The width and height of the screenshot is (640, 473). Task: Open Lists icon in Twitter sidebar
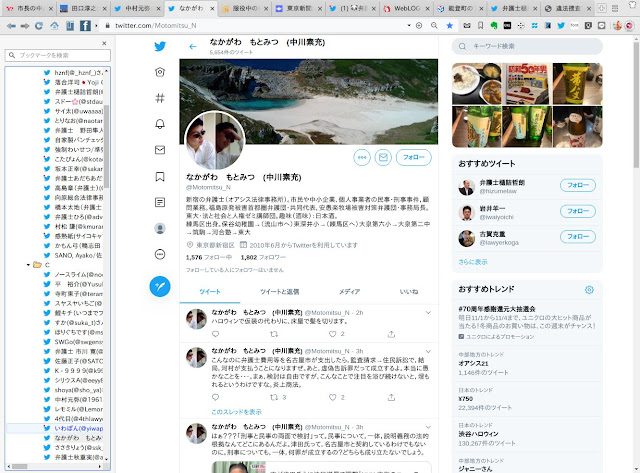pos(160,202)
